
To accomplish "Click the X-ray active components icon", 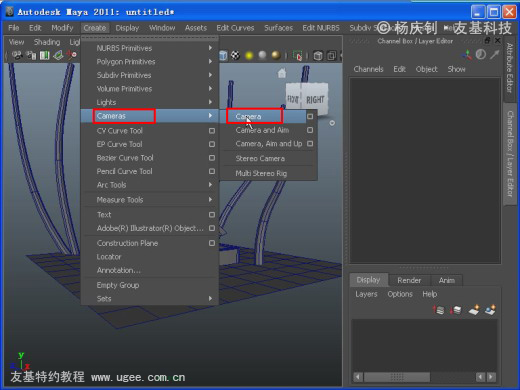I will [331, 56].
